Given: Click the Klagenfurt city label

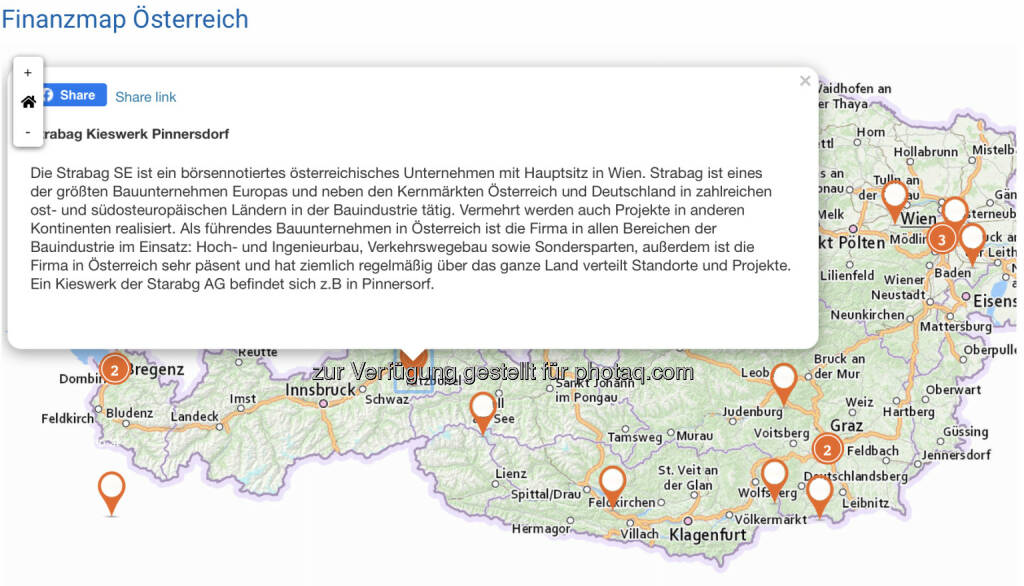Looking at the screenshot, I should click(707, 535).
